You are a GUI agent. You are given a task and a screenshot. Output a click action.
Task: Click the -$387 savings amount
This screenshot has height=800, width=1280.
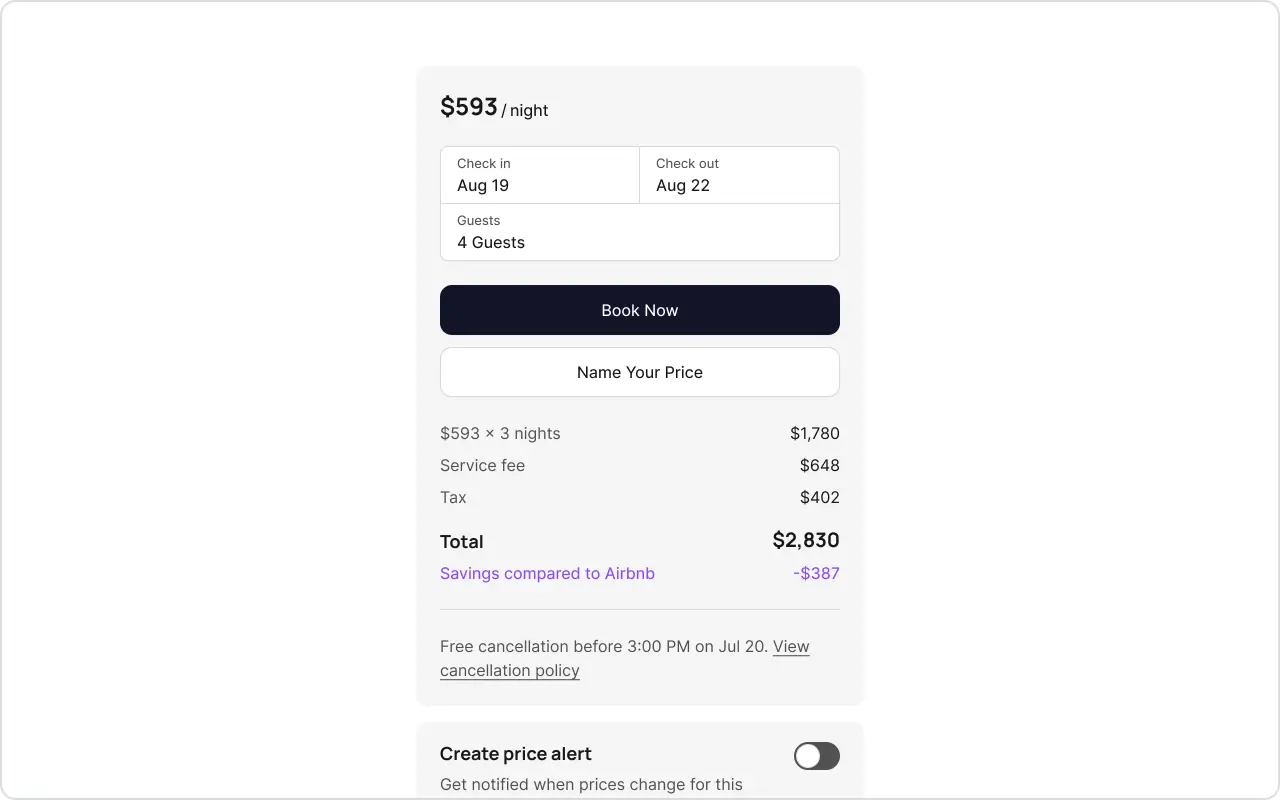coord(816,573)
